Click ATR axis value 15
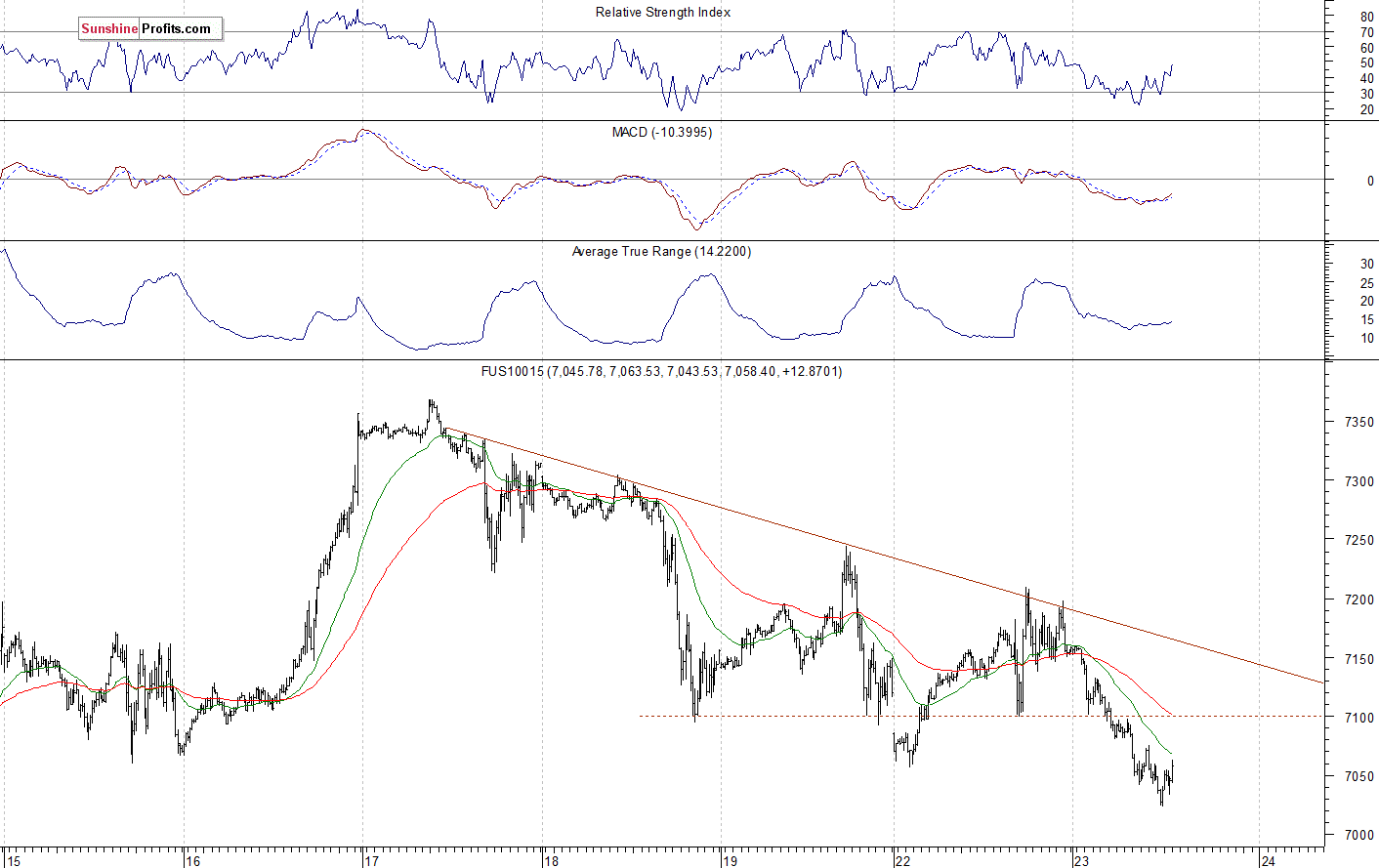This screenshot has height=868, width=1379. tap(1367, 320)
